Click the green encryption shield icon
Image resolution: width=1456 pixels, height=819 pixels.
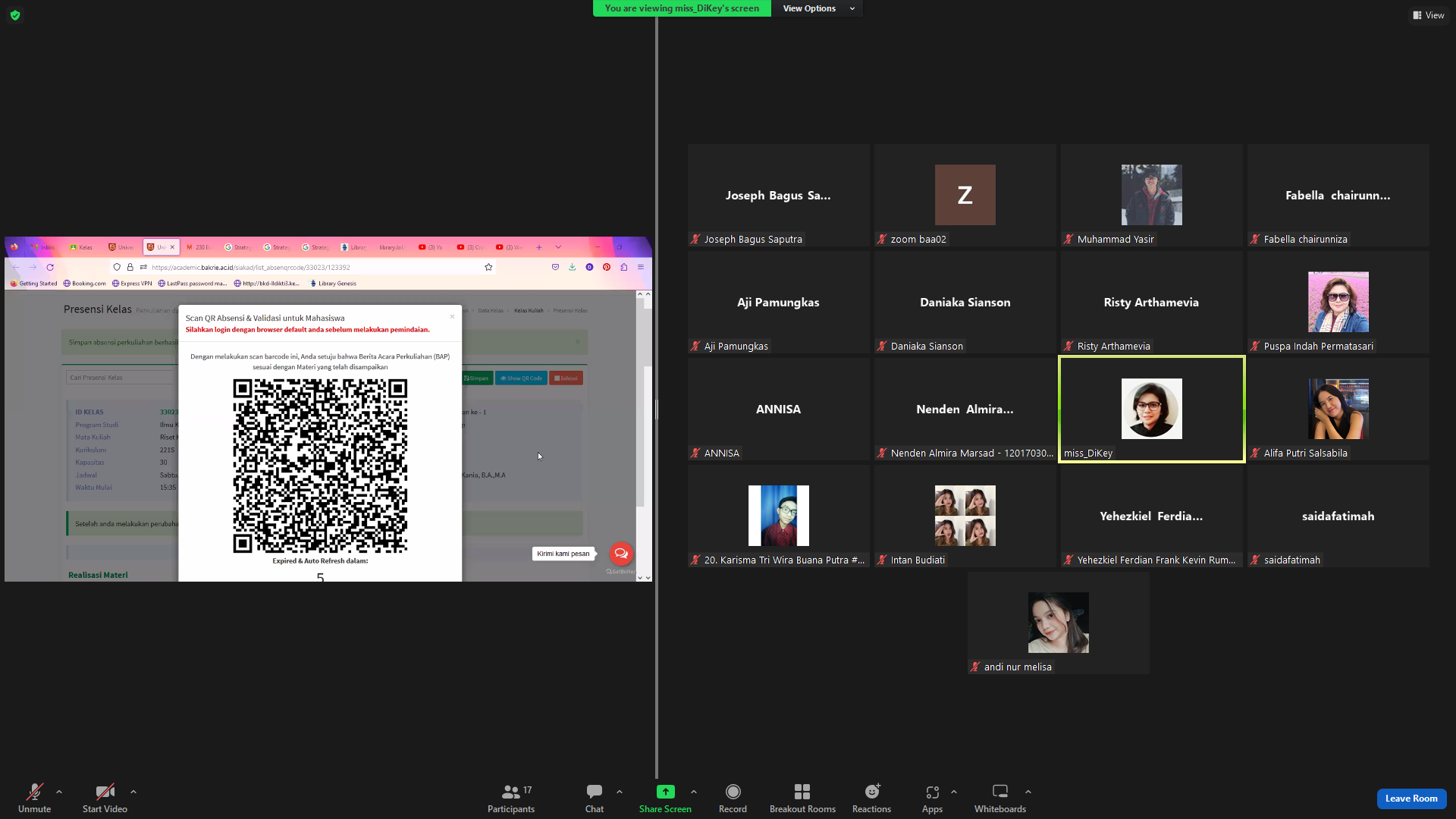(15, 15)
